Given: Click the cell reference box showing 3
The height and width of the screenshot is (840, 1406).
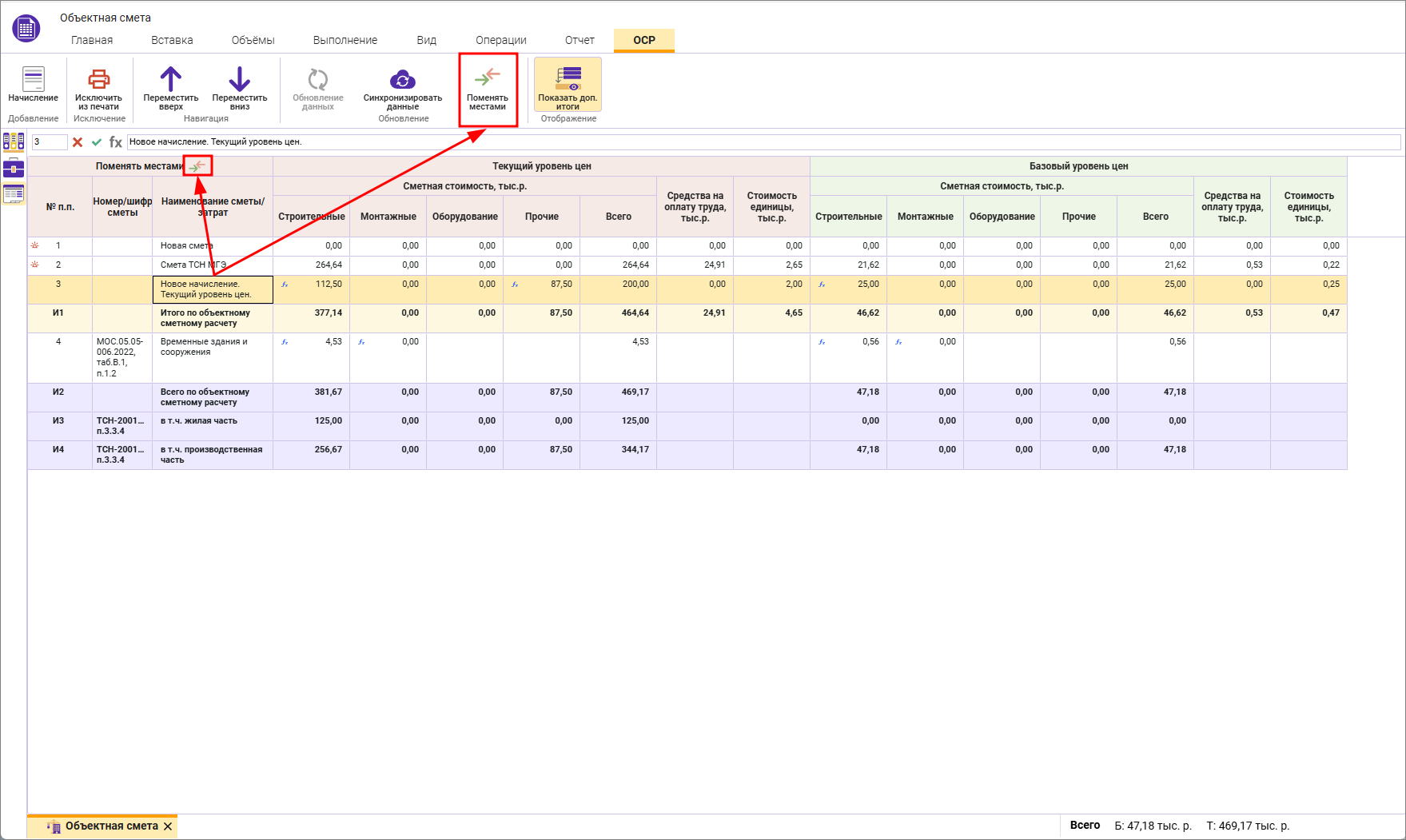Looking at the screenshot, I should click(49, 142).
